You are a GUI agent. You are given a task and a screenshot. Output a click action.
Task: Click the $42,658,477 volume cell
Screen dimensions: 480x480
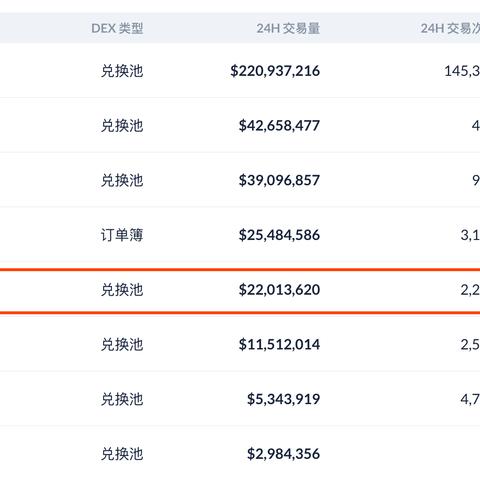(x=279, y=125)
